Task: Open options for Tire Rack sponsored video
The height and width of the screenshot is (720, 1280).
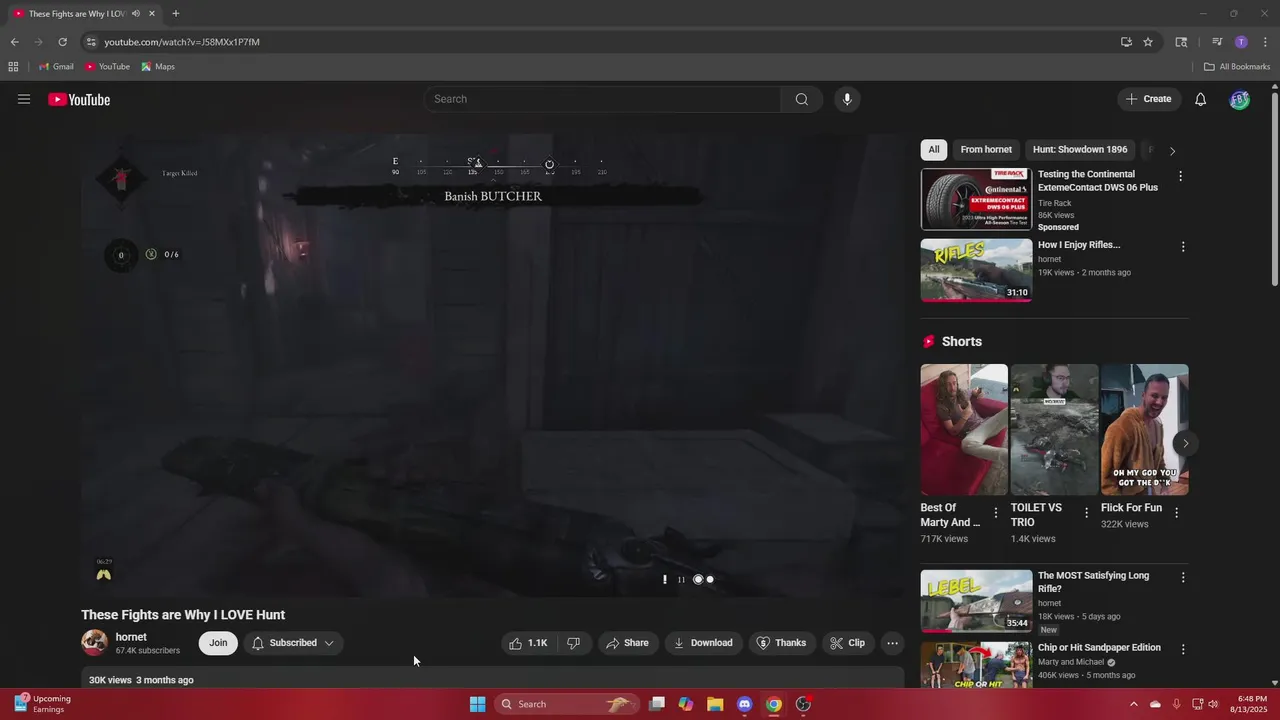Action: (1180, 176)
